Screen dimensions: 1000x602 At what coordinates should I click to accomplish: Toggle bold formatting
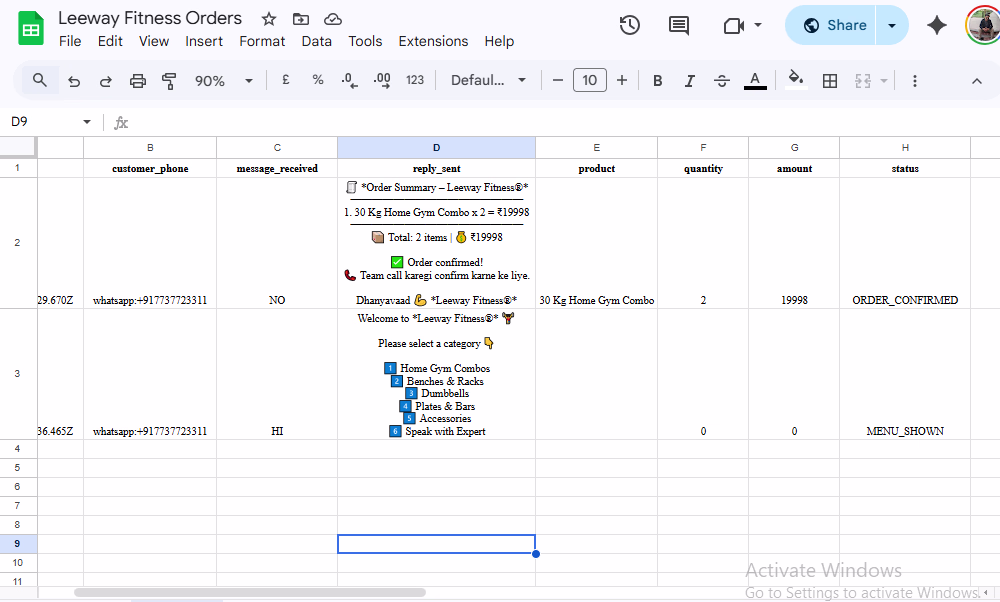click(x=658, y=80)
